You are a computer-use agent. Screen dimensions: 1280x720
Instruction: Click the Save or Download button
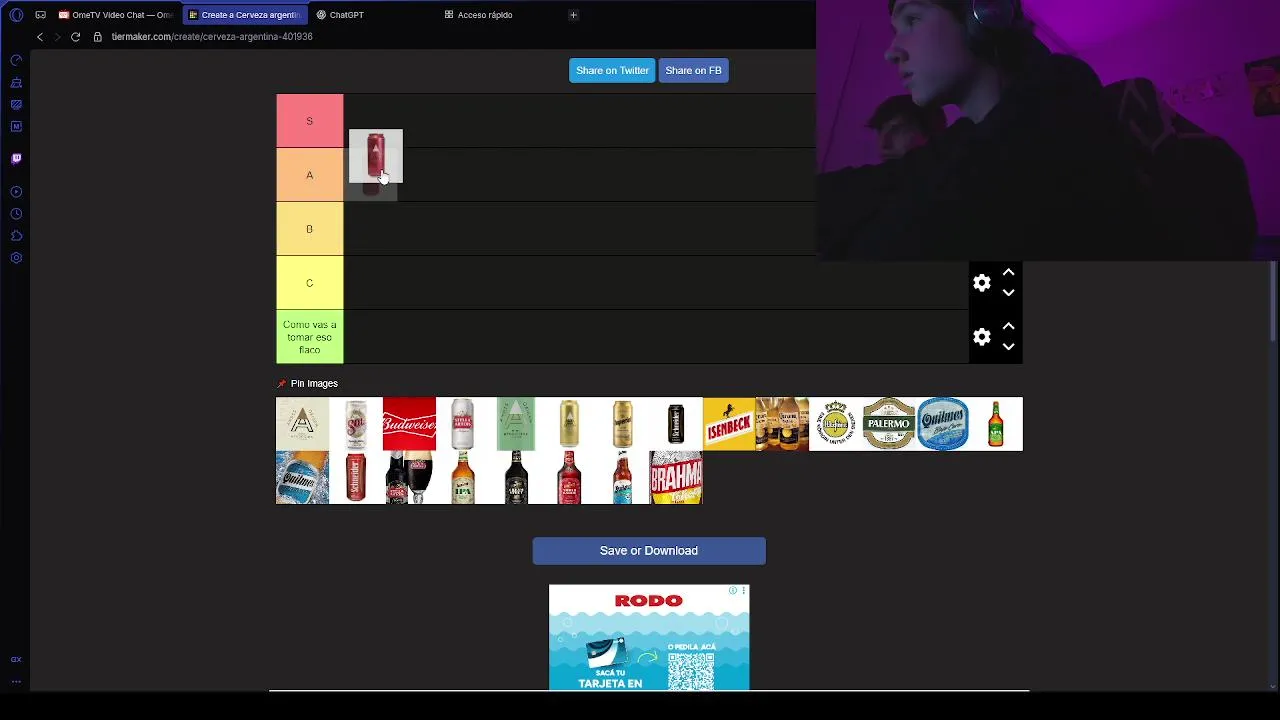[649, 551]
